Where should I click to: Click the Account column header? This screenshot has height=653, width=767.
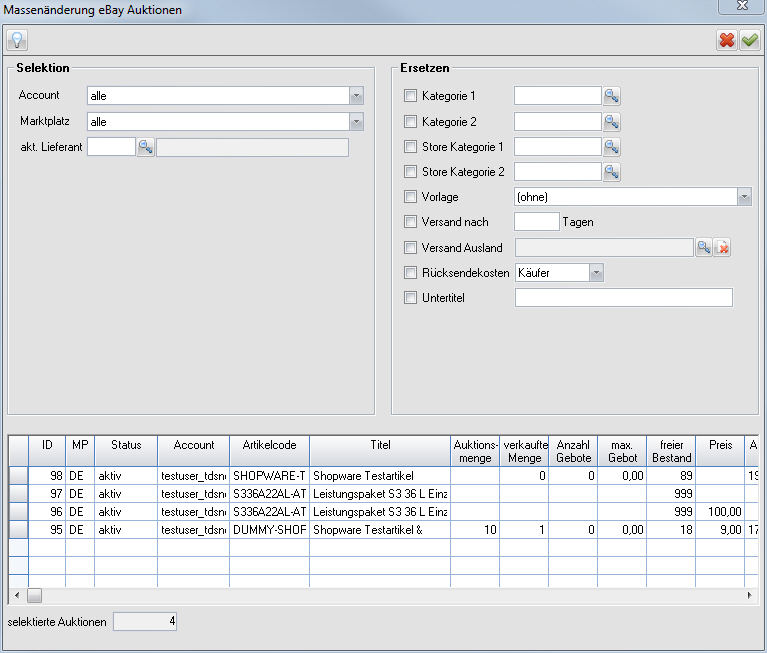194,451
